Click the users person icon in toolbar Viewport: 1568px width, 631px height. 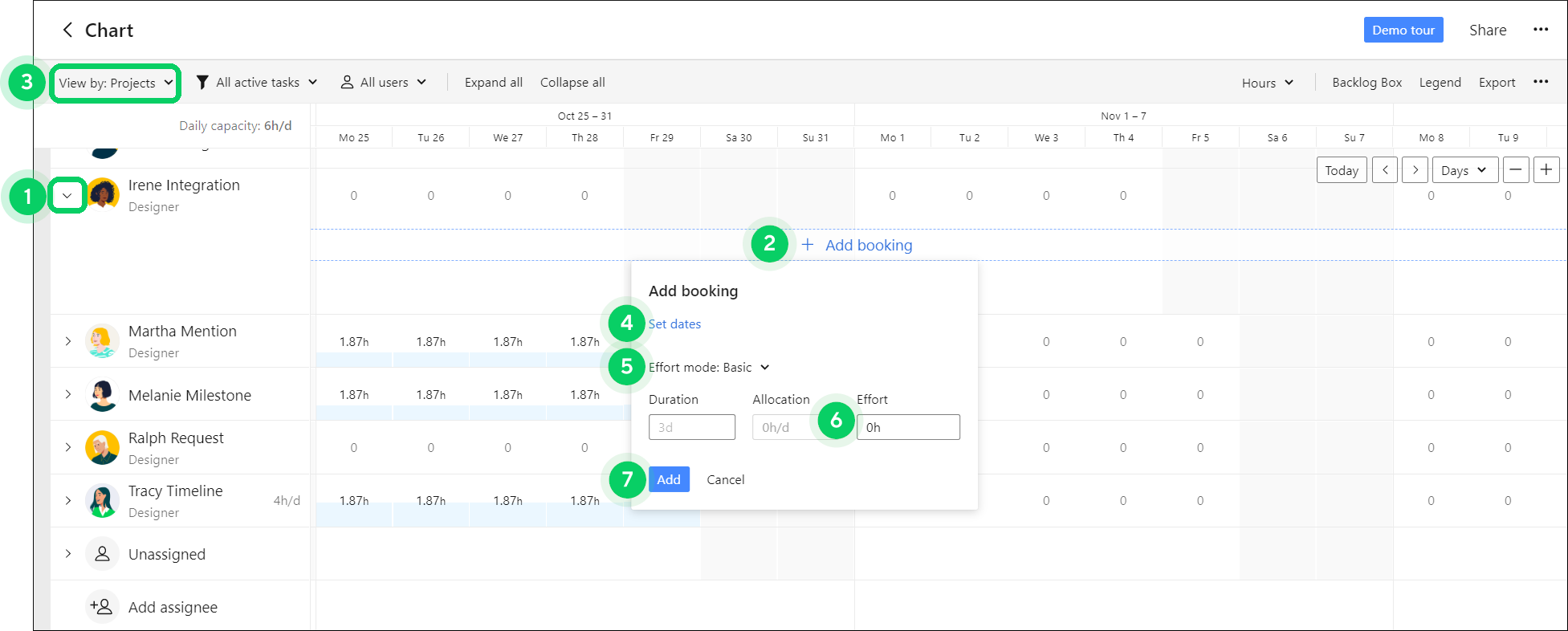click(347, 83)
